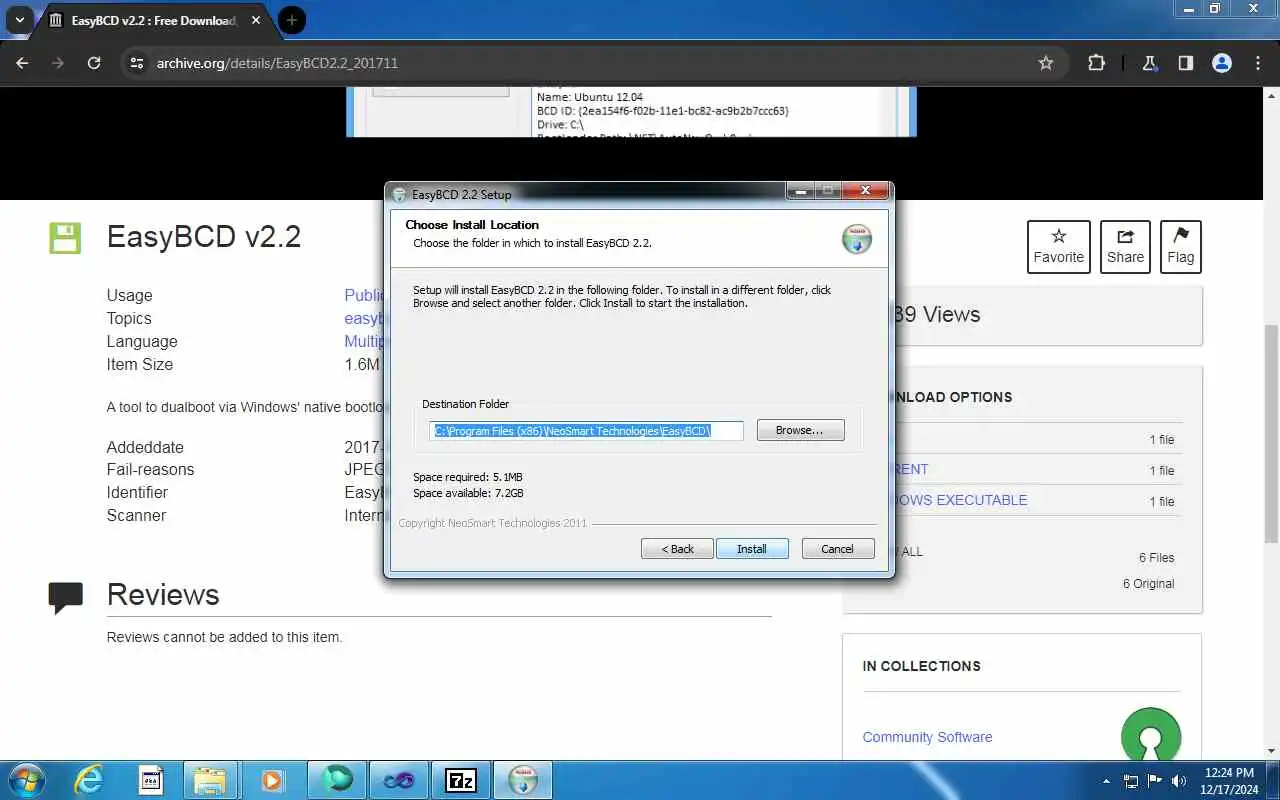
Task: Show hidden system tray icons
Action: (1106, 781)
